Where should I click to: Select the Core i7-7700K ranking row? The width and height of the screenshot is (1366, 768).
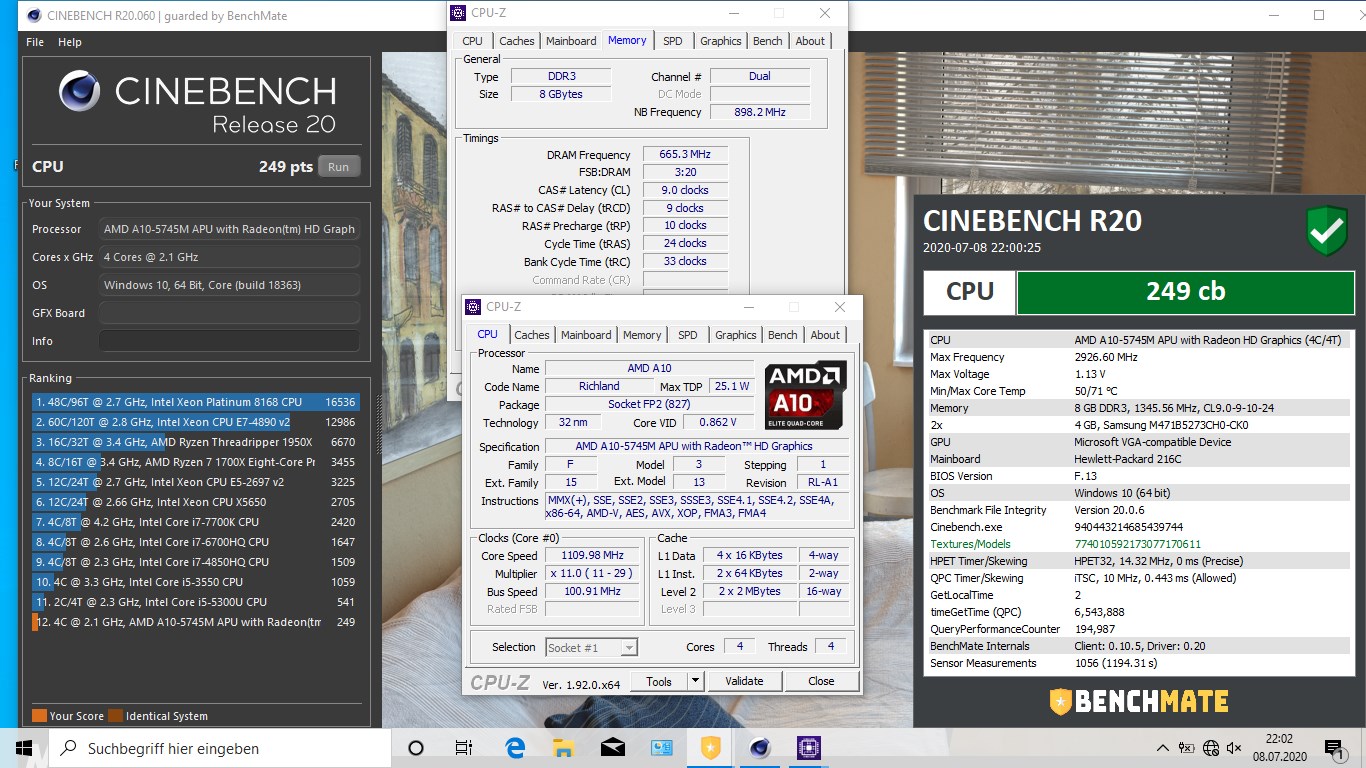[x=195, y=522]
